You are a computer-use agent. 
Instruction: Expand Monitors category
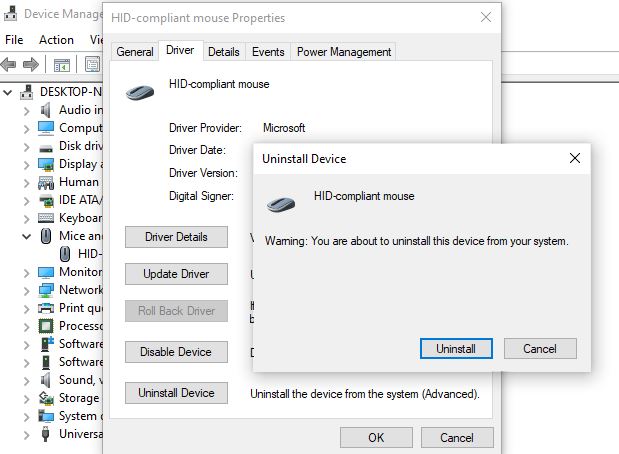pos(26,273)
